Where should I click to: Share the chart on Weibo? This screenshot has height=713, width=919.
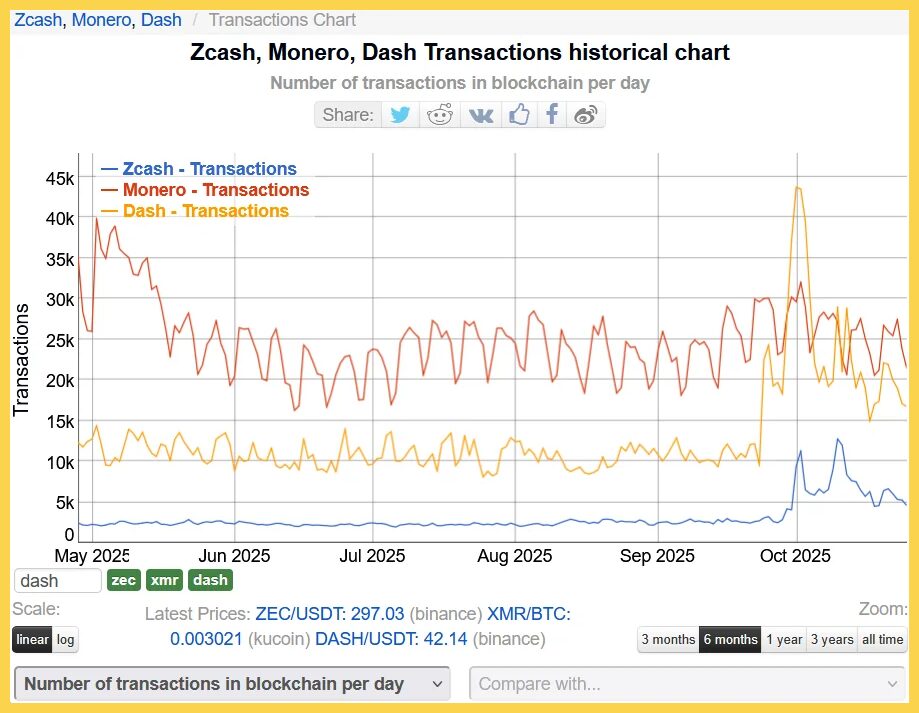pos(586,114)
